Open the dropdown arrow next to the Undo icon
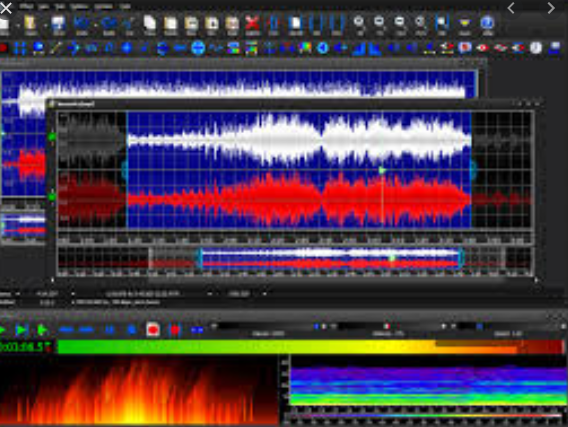Viewport: 568px width, 427px height. (x=95, y=25)
